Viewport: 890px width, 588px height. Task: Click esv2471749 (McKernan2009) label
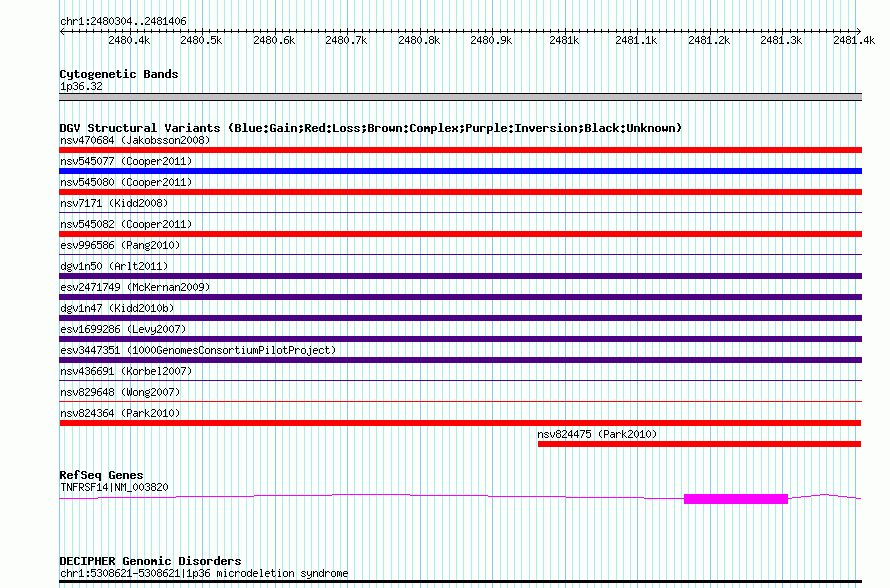tap(135, 287)
